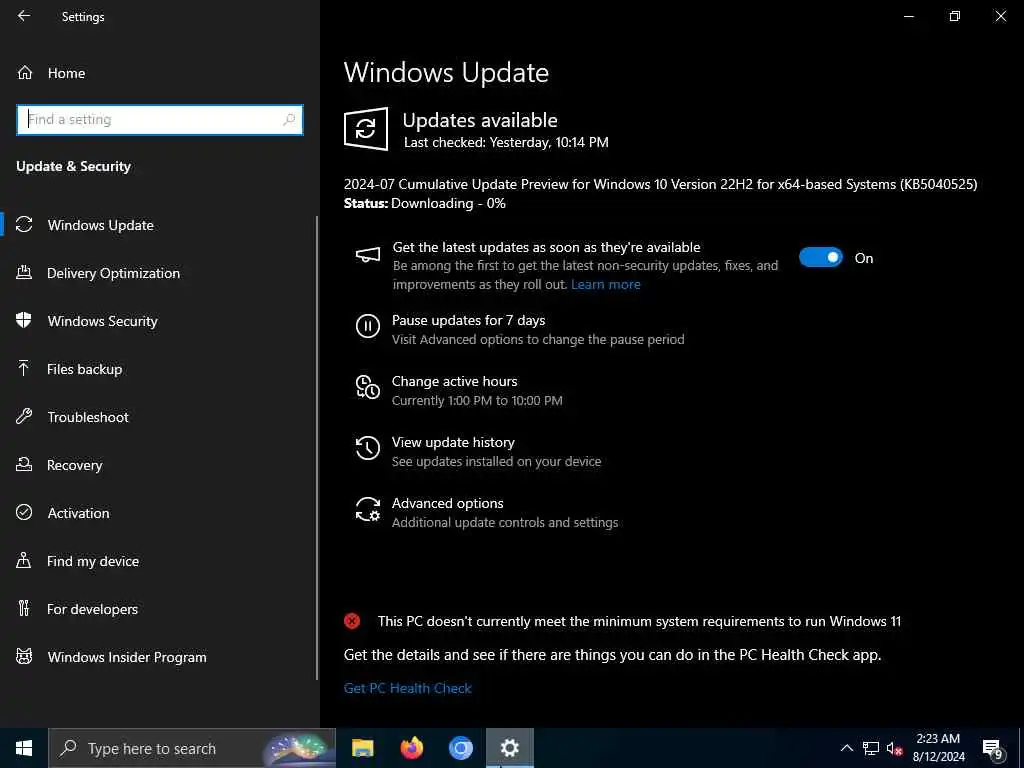This screenshot has width=1024, height=768.
Task: Go to Settings Home
Action: point(66,73)
